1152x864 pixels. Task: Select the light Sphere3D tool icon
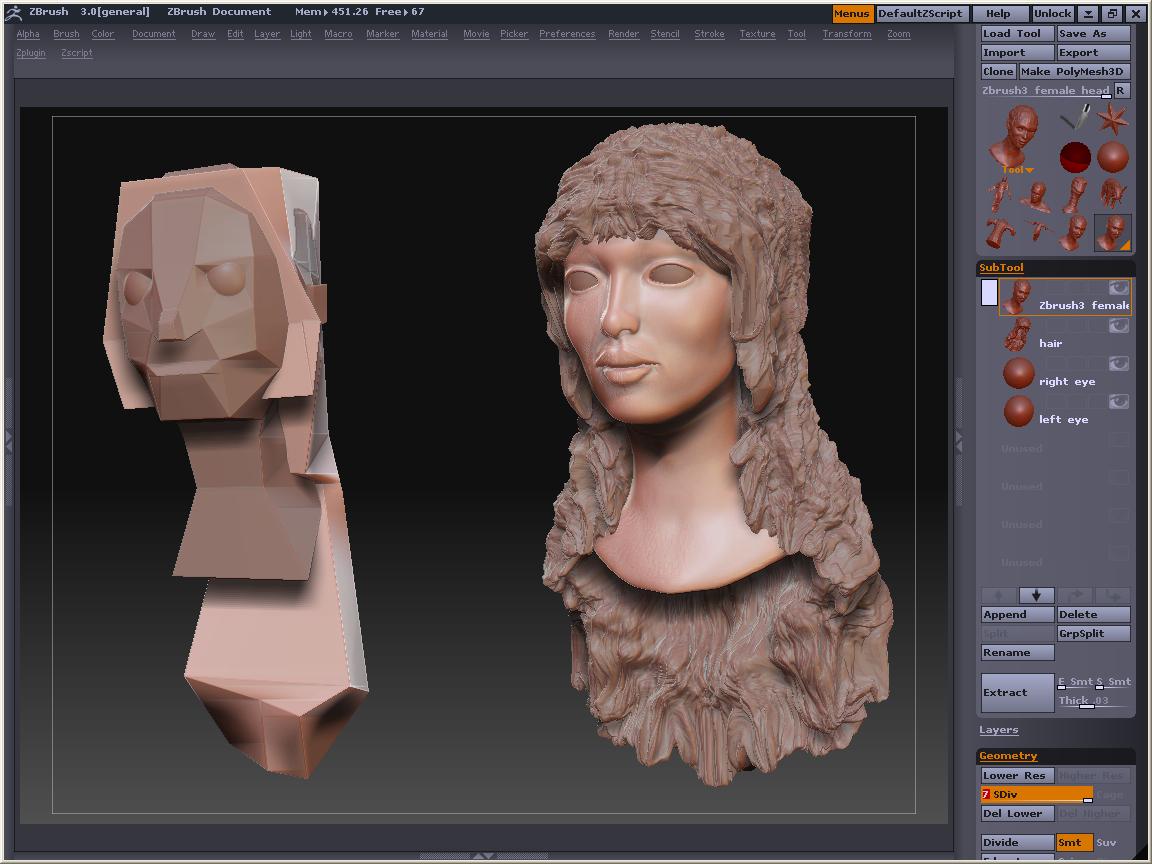[x=1112, y=156]
